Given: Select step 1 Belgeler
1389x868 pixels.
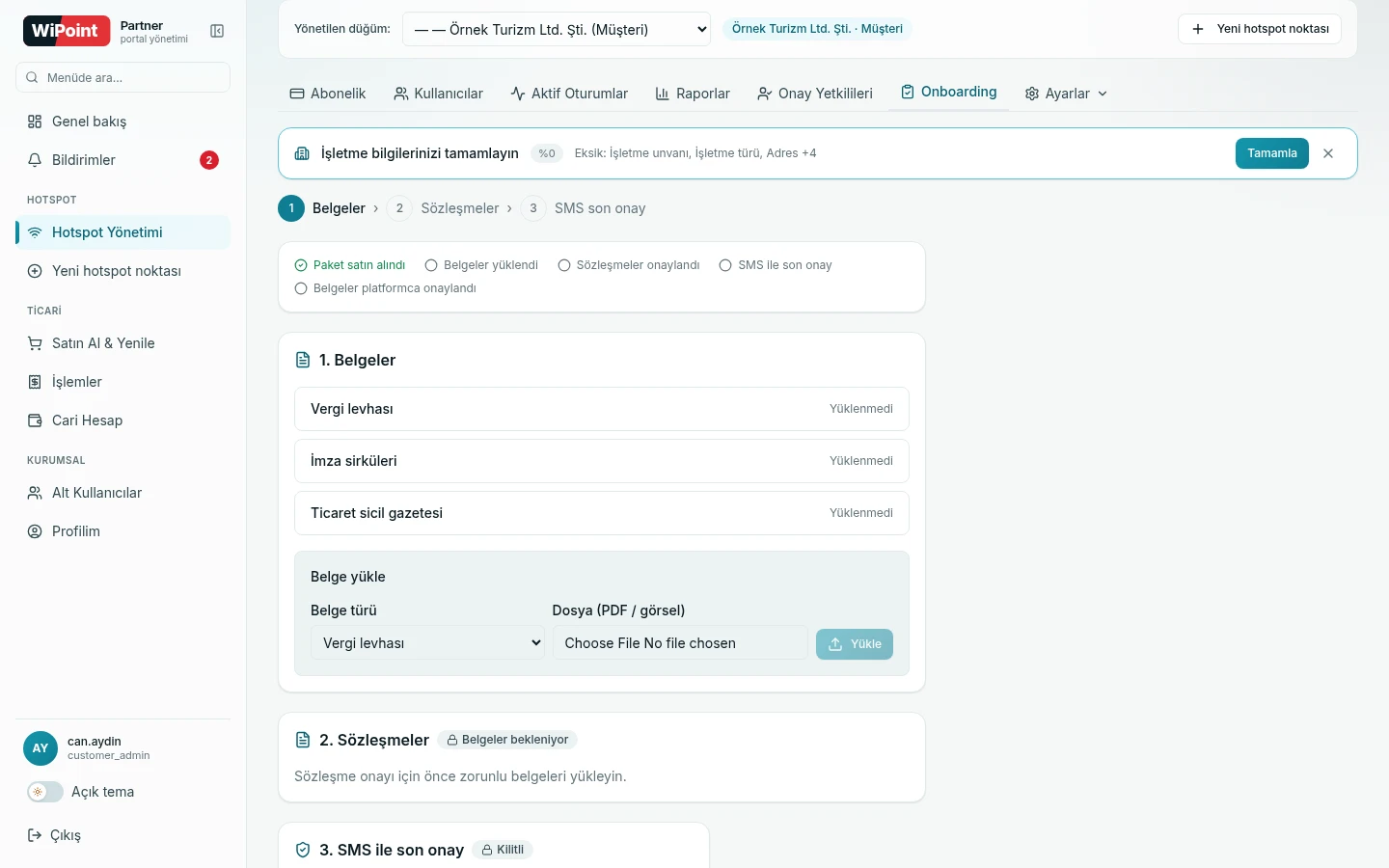Looking at the screenshot, I should pos(322,208).
